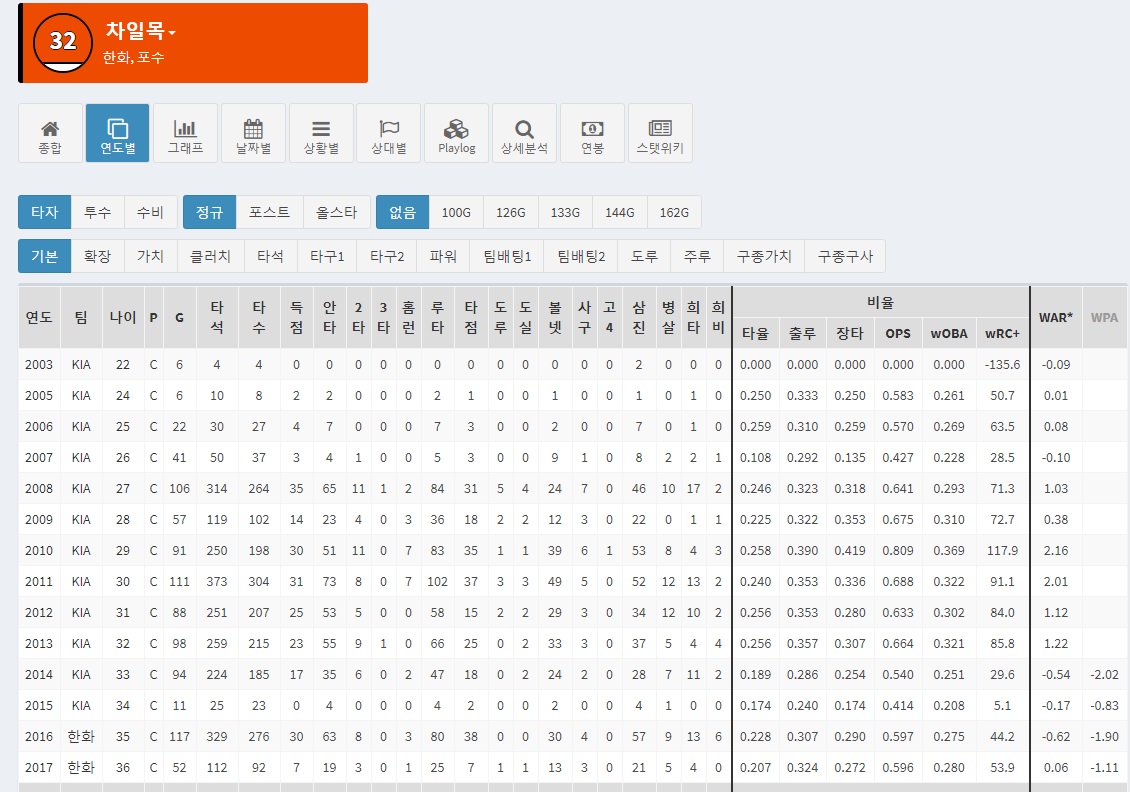The image size is (1130, 792).
Task: Click the 연봉 money icon
Action: click(x=592, y=128)
